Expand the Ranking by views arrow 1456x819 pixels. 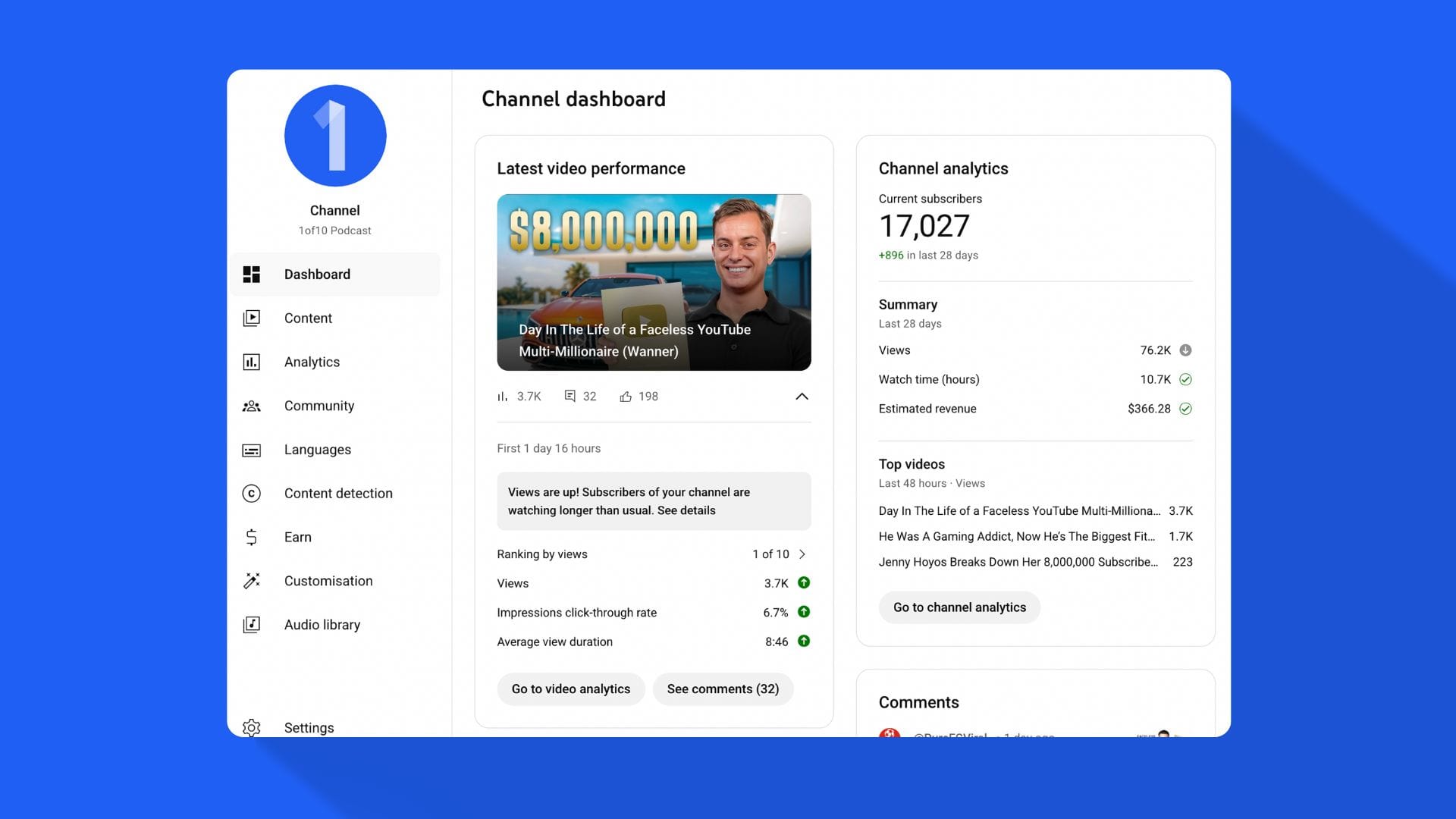(802, 554)
